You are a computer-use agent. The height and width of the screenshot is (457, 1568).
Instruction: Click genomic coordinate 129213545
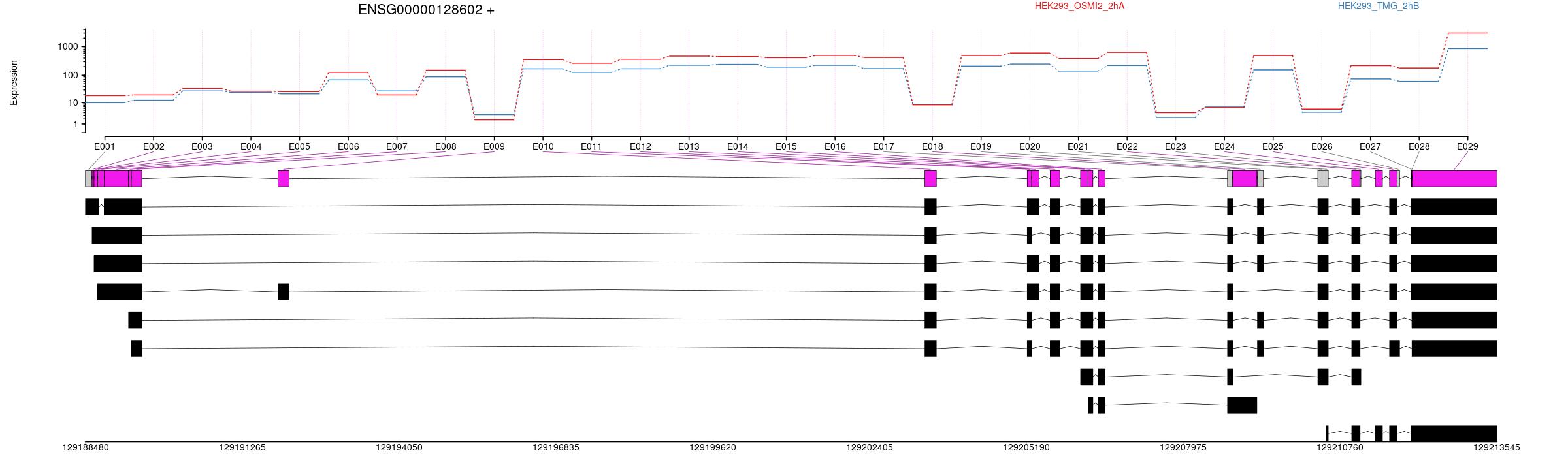coord(1497,448)
